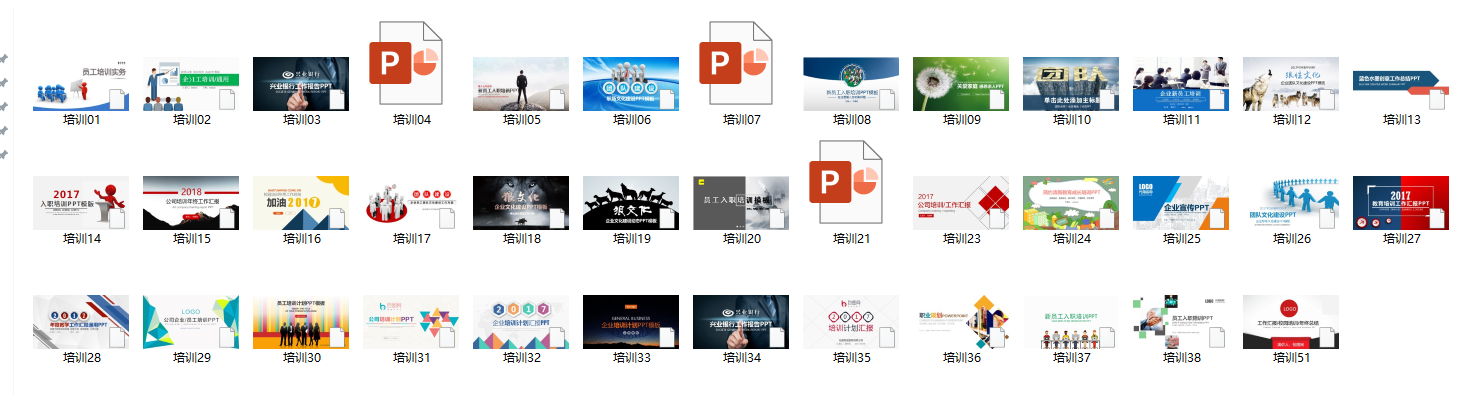Choose the 培训36 thumbnail with orange diamonds

(961, 322)
